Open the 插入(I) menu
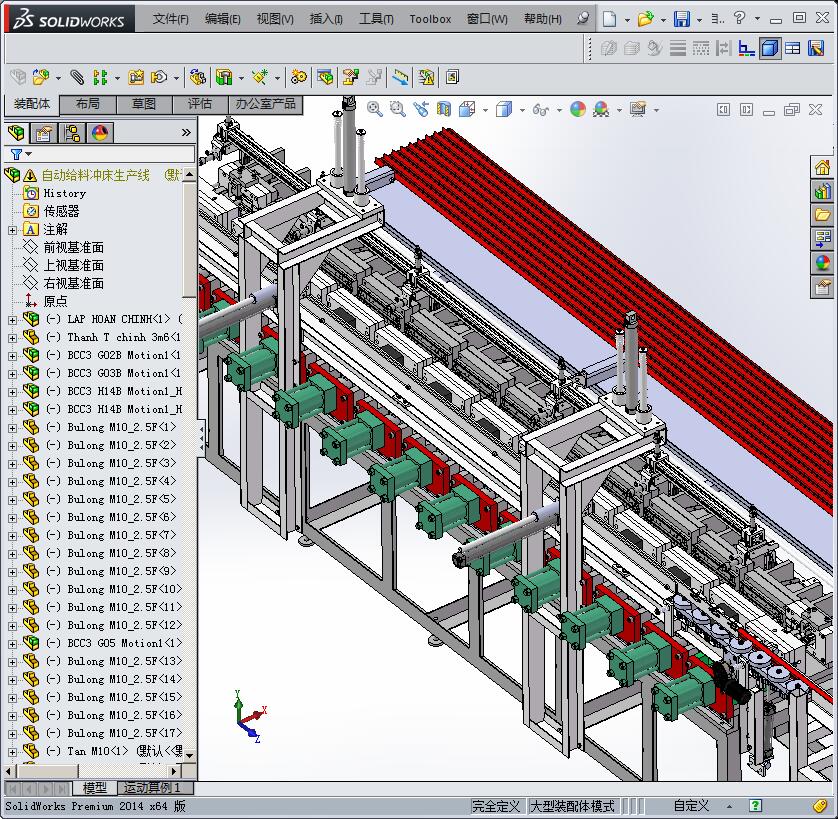 click(326, 19)
